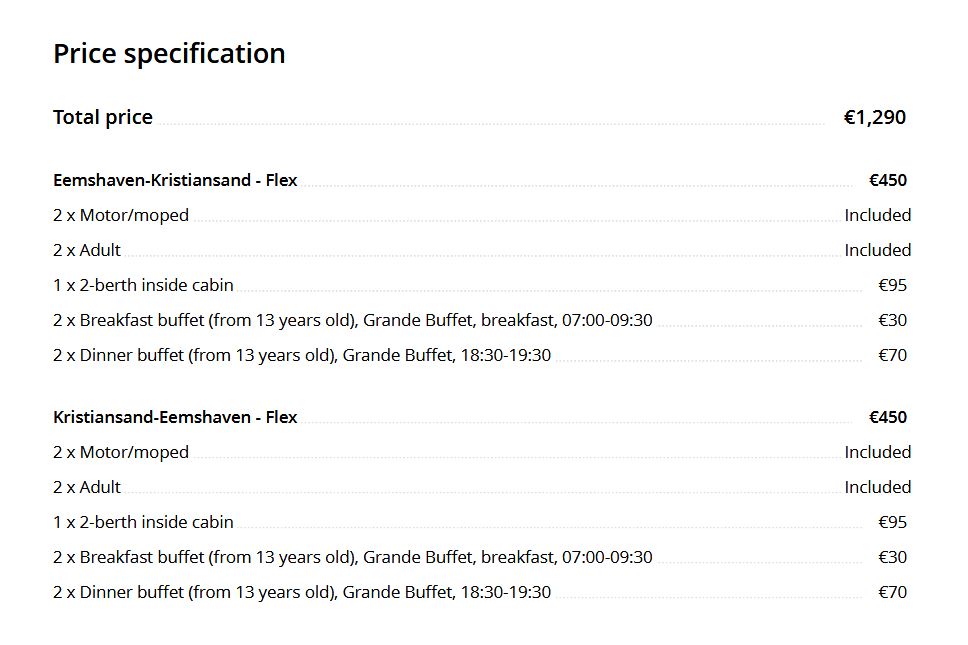Click the Dinner buffet line under Eemshaven-Kristiansand
Screen dimensions: 968x645
(301, 356)
